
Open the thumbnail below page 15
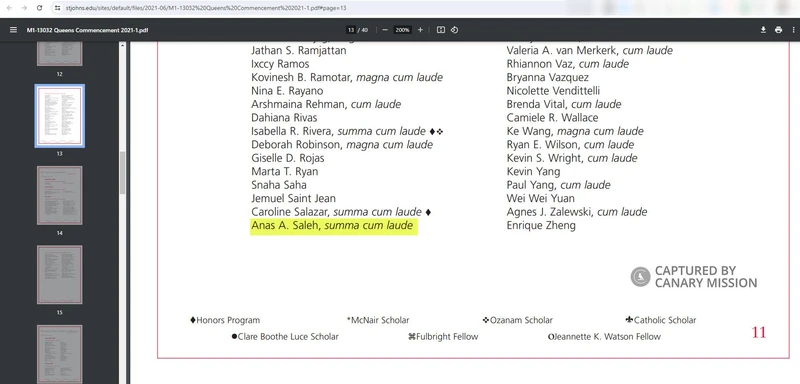pyautogui.click(x=60, y=354)
